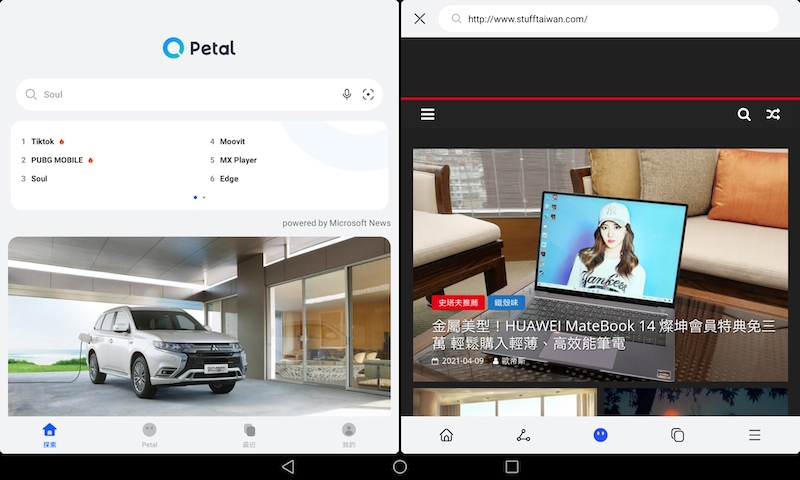Tap the Android recent apps square
This screenshot has width=800, height=480.
click(512, 467)
